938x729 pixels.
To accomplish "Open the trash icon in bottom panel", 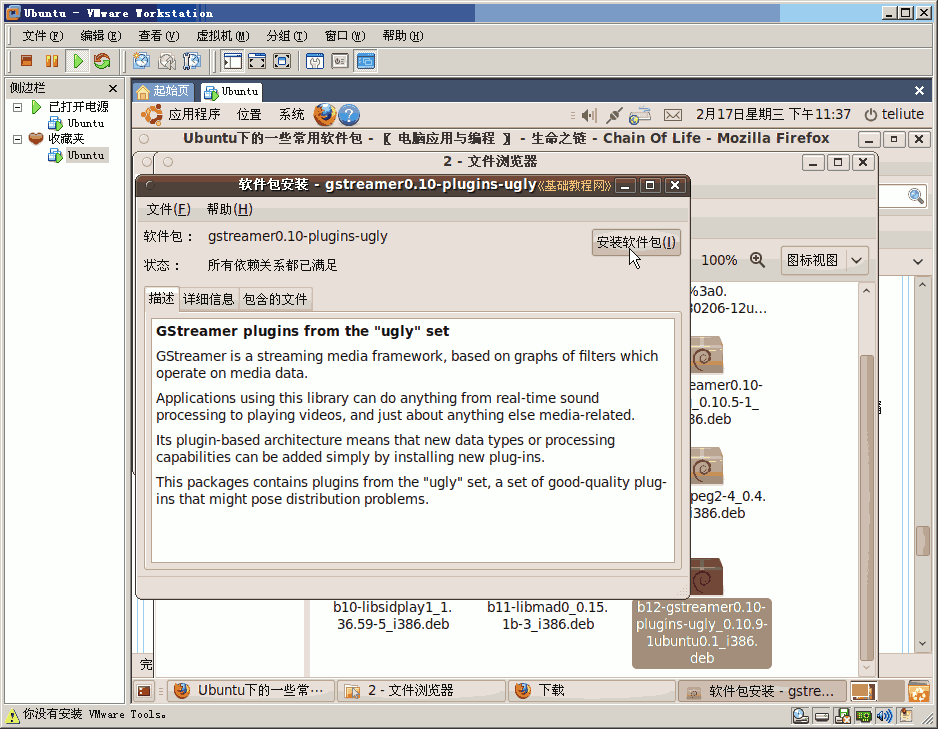I will coord(918,691).
